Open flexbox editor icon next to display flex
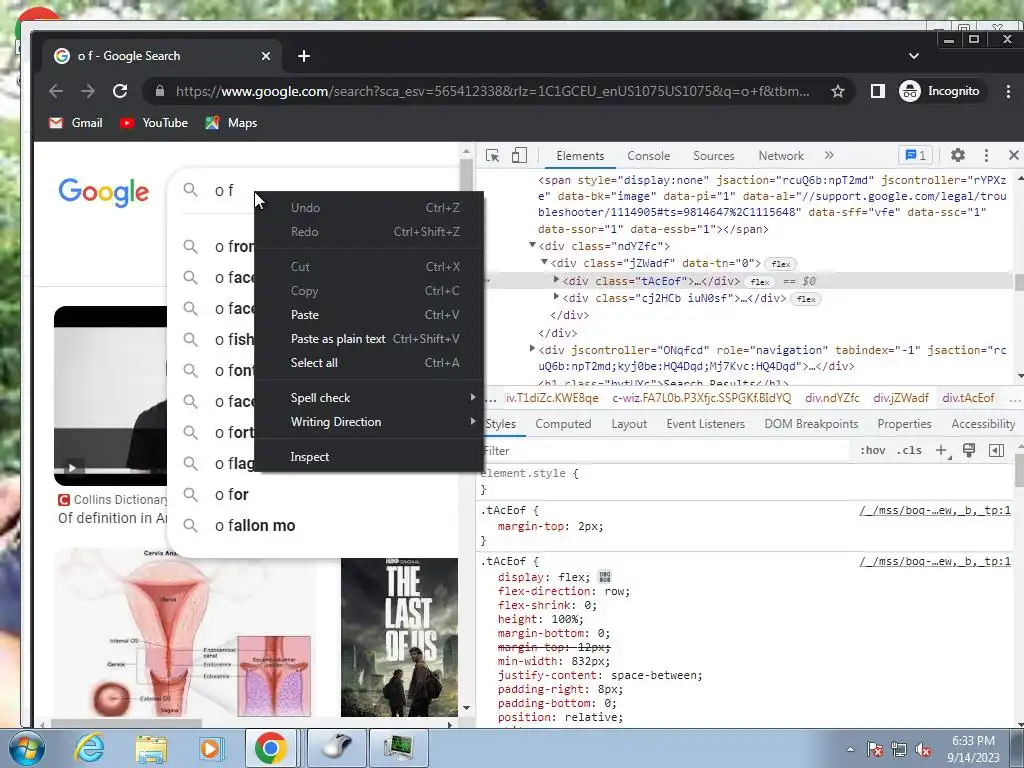 pos(605,577)
